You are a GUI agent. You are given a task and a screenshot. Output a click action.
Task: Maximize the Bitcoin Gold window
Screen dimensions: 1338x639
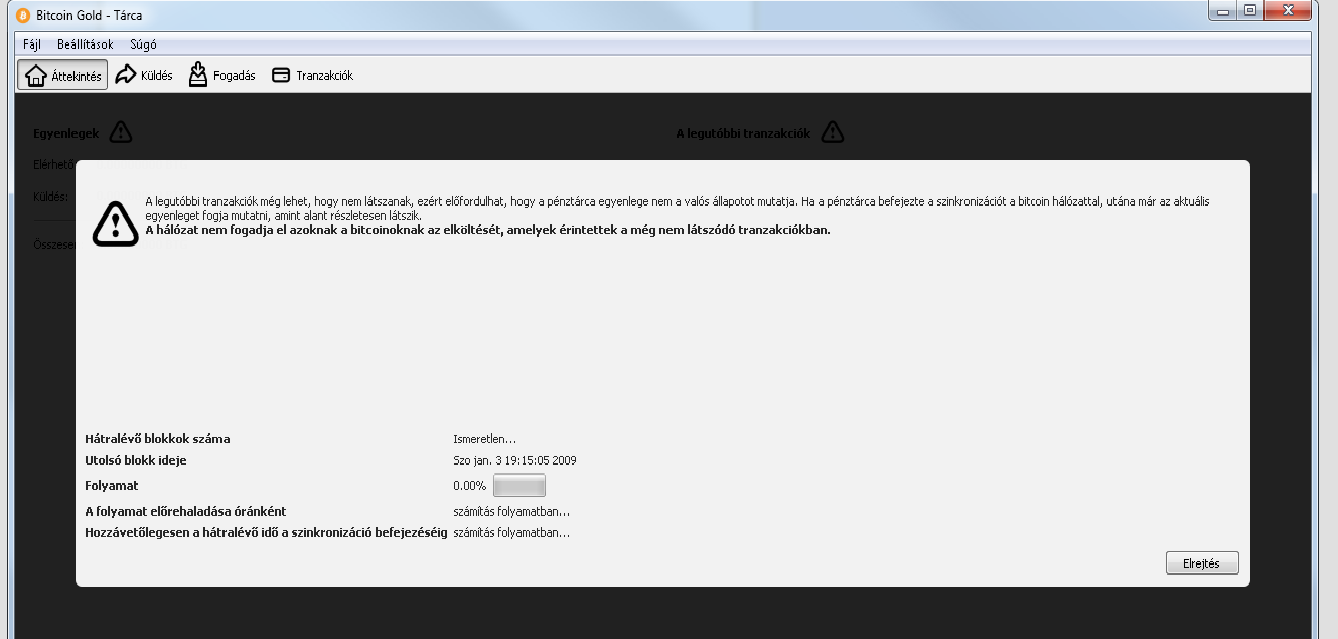point(1250,10)
